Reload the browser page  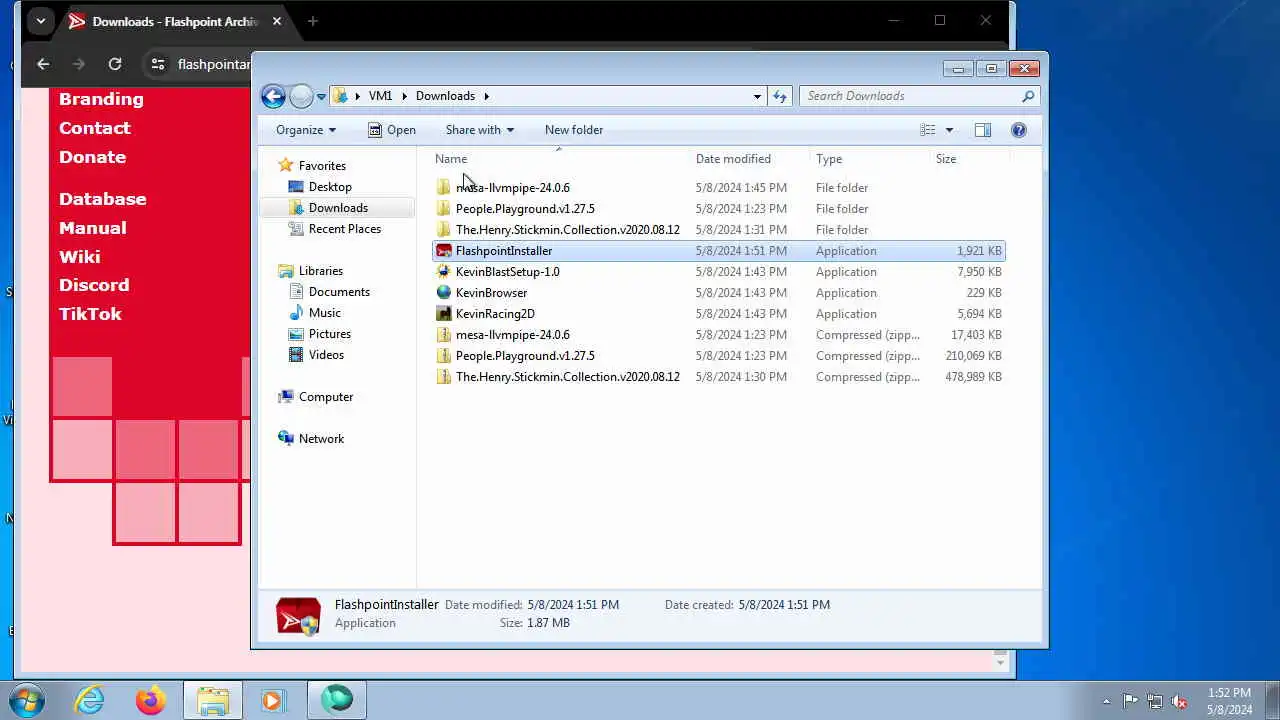coord(115,64)
